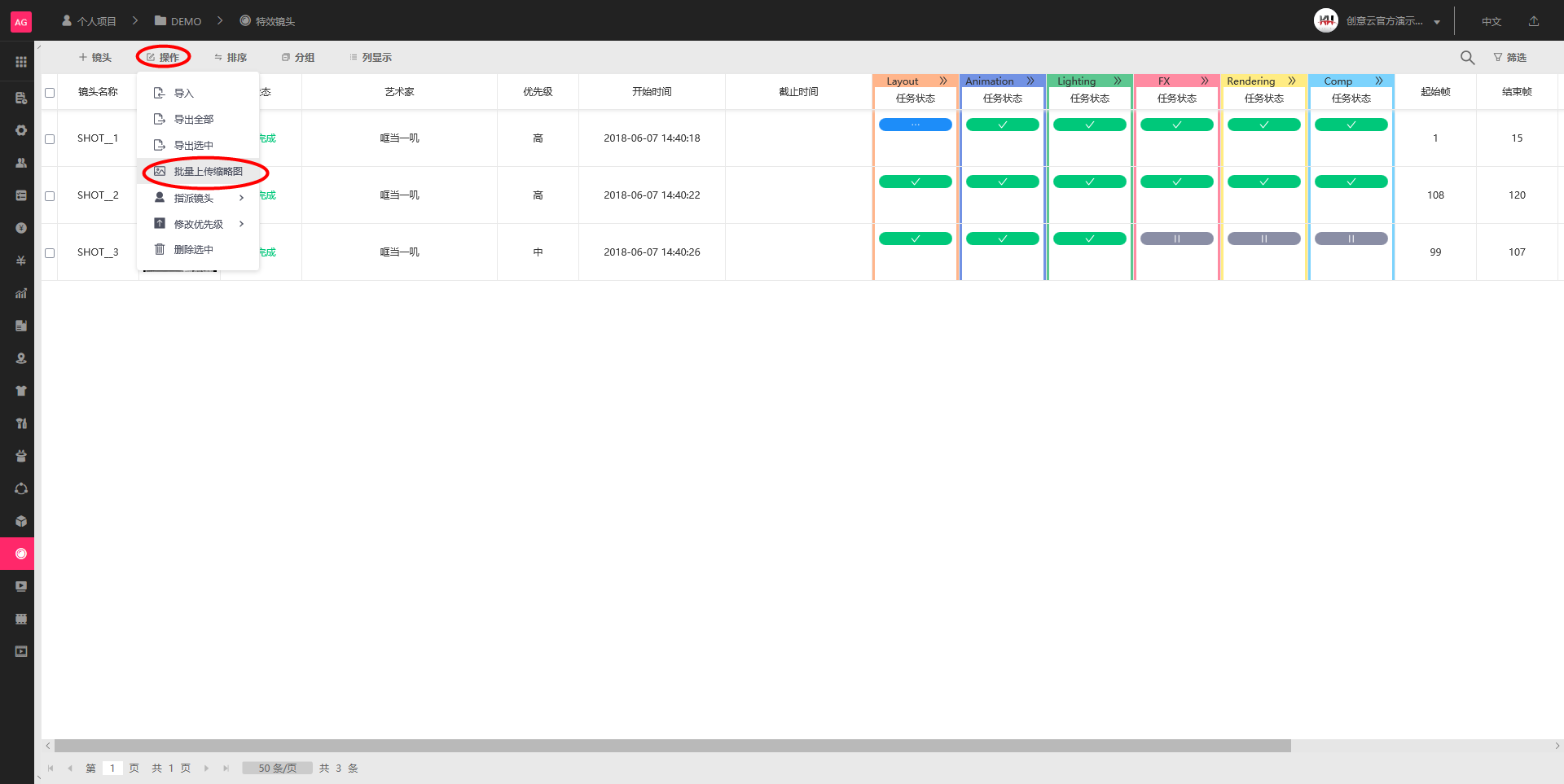Click the 创意云 account avatar
This screenshot has height=784, width=1564.
tap(1325, 21)
